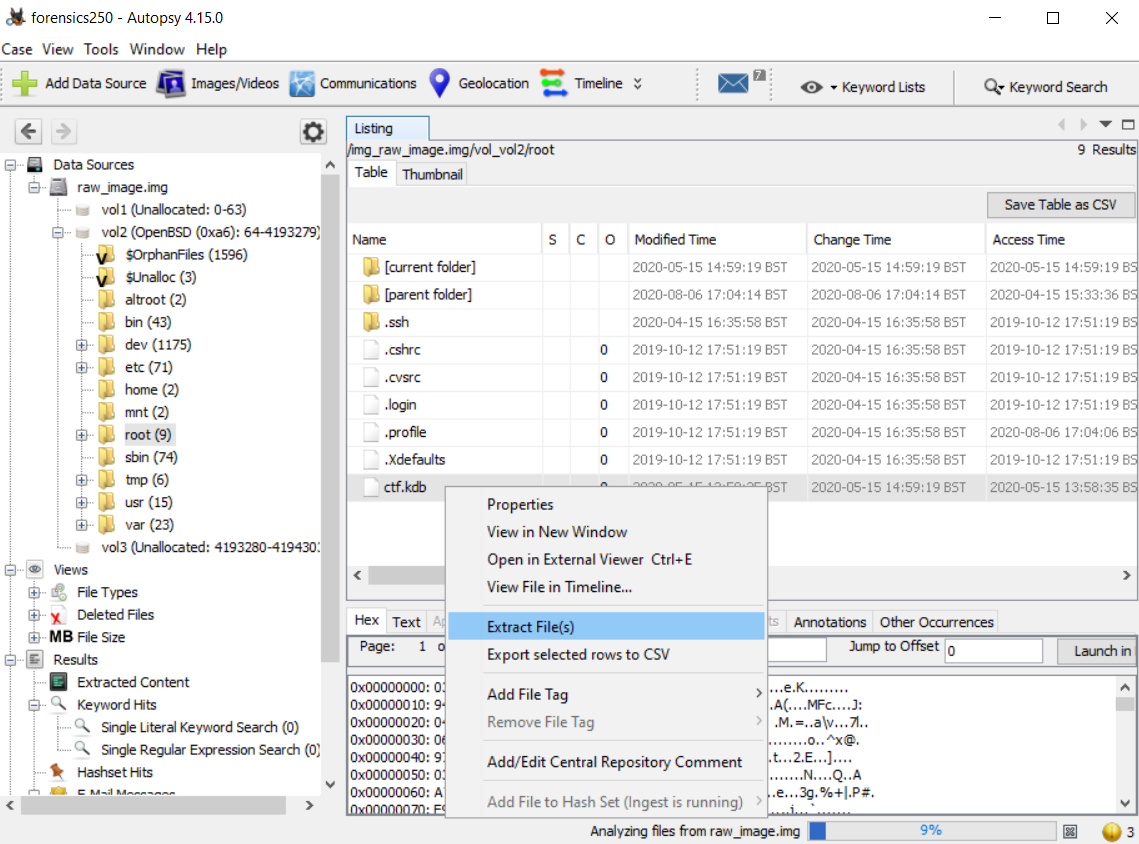Sort table by Modified Time column
This screenshot has height=844, width=1139.
tap(717, 240)
